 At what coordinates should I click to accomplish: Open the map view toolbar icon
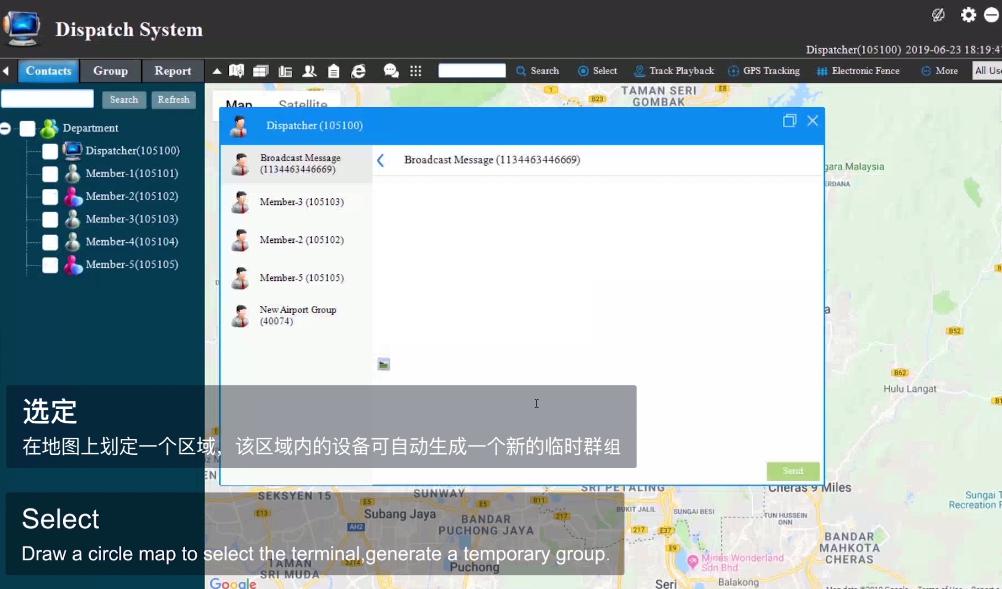coord(236,71)
